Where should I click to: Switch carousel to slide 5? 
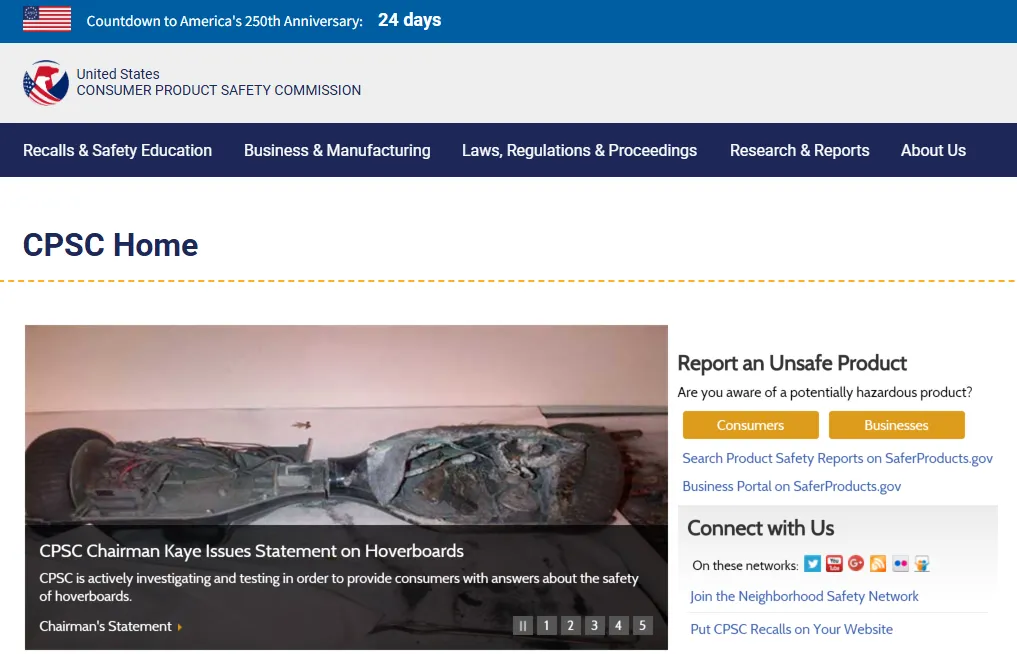[642, 625]
